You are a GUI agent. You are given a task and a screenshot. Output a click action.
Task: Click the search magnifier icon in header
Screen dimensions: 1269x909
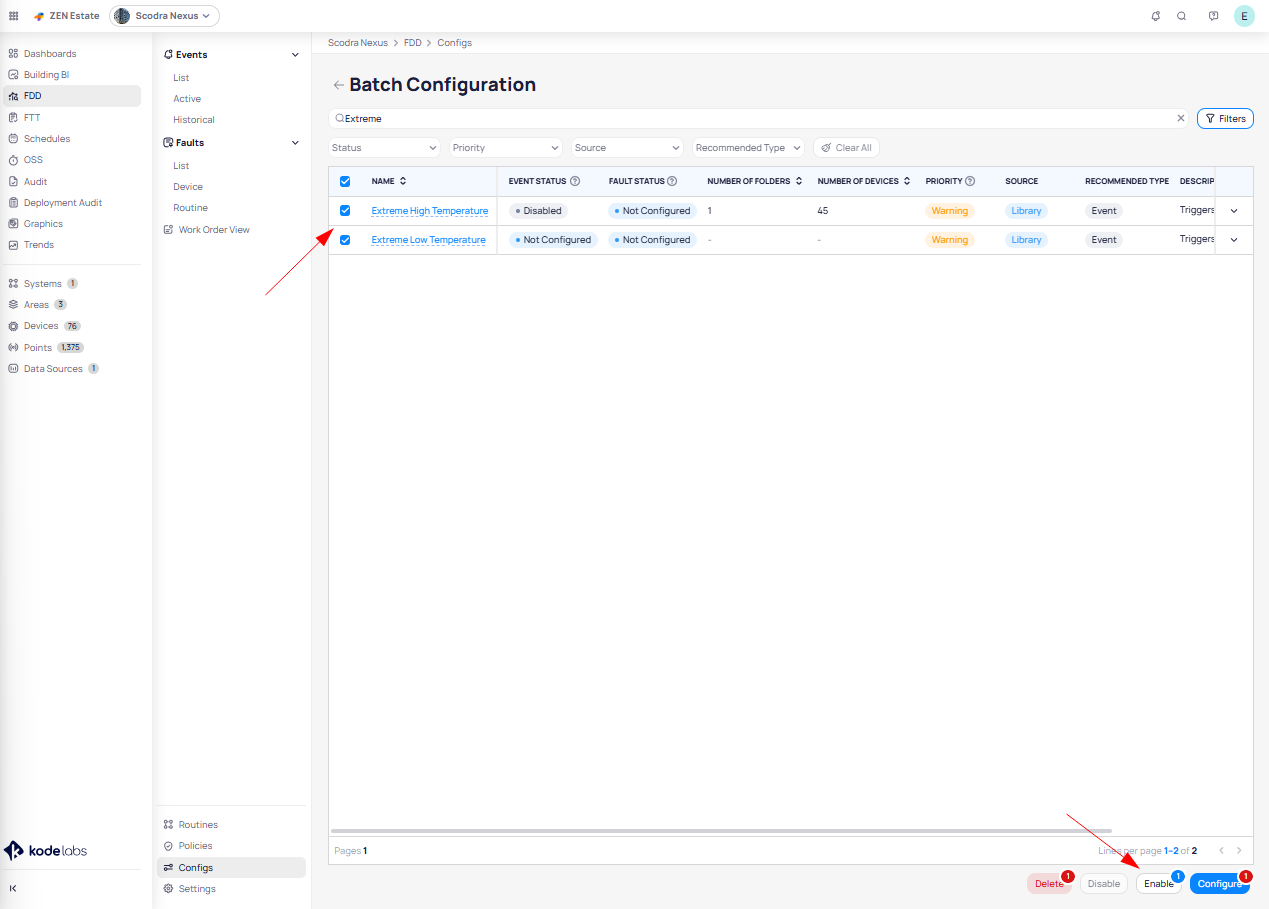coord(1182,16)
